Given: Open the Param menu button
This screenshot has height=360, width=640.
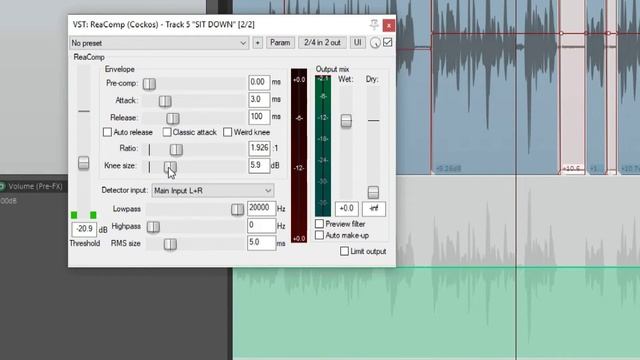Looking at the screenshot, I should click(280, 42).
